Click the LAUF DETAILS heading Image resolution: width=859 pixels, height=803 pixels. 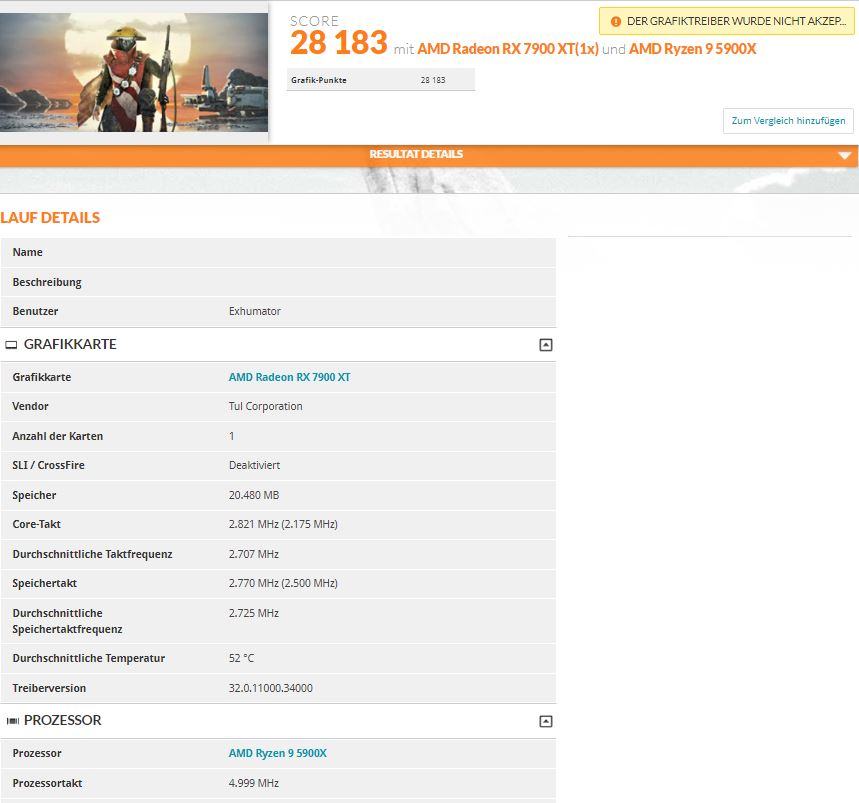pos(50,218)
